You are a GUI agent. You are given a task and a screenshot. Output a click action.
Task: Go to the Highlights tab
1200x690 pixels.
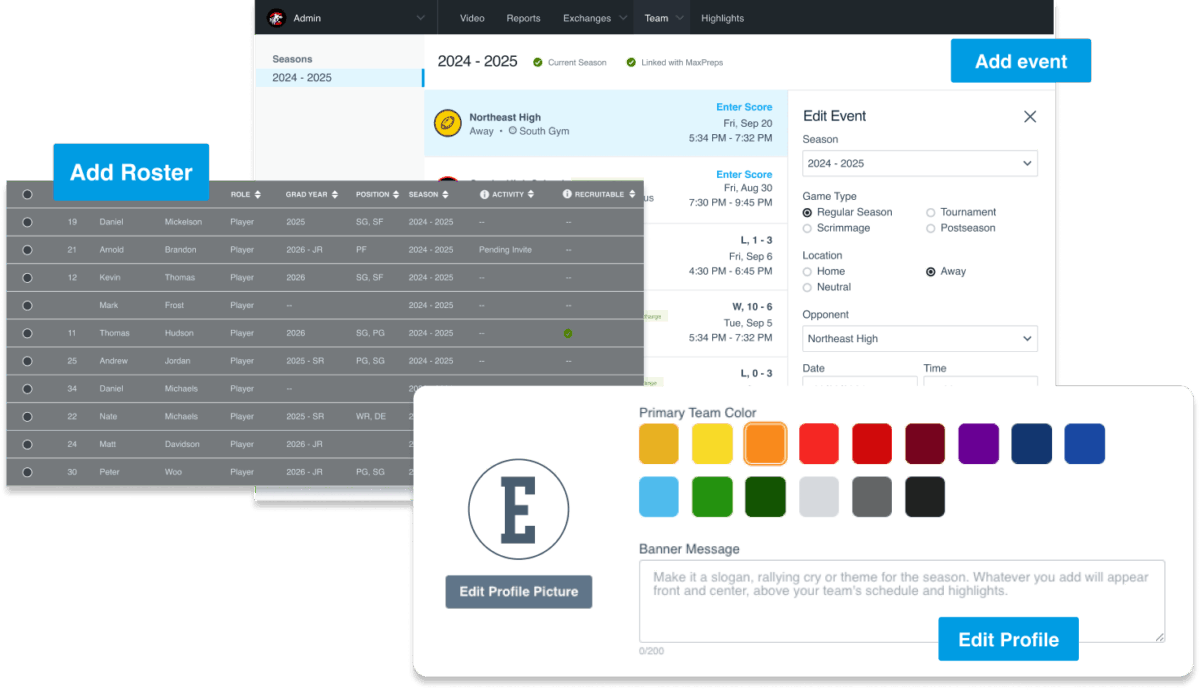(x=722, y=18)
